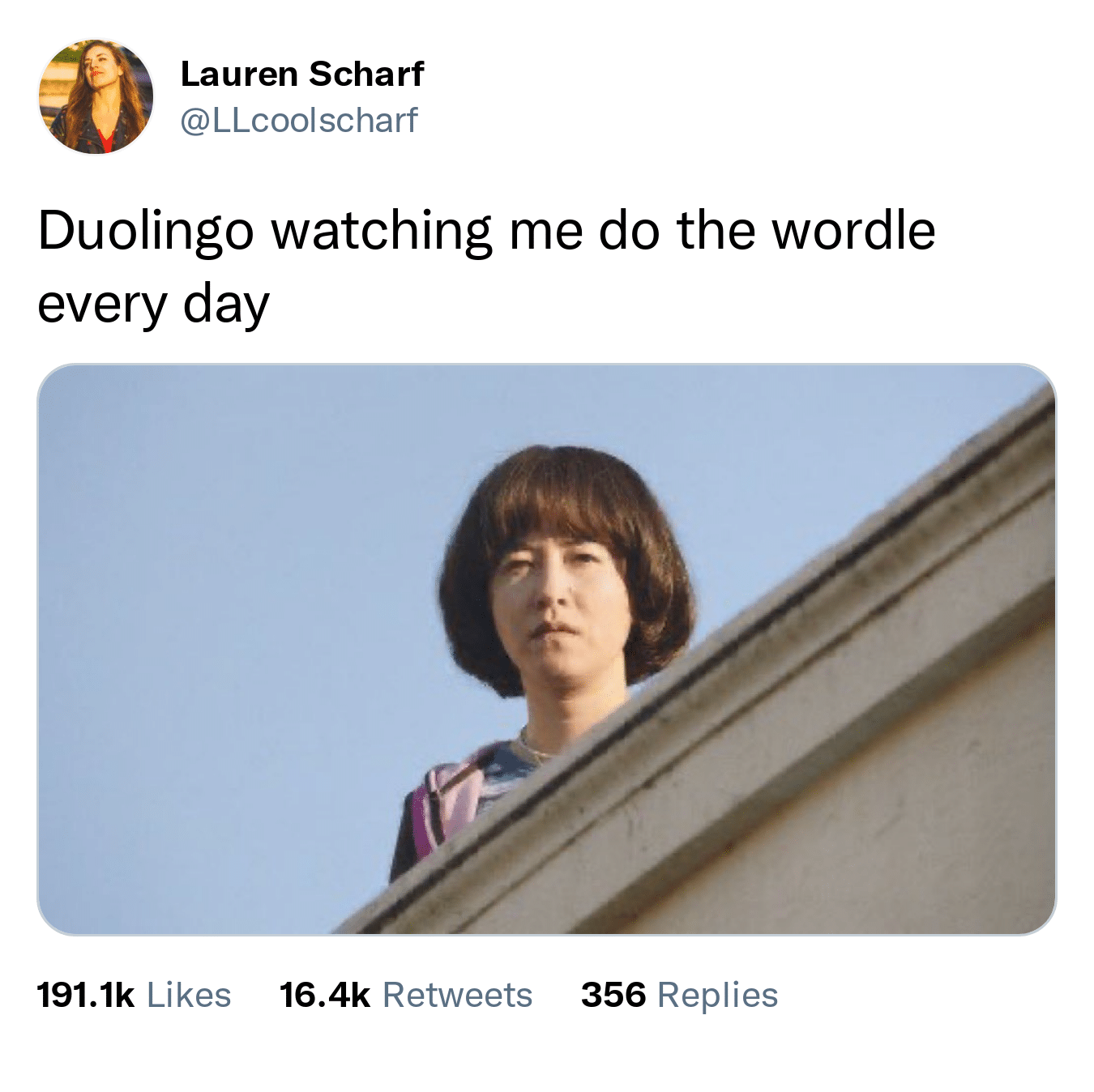Screen dimensions: 1094x1092
Task: Open Lauren Scharf's profile avatar picture
Action: click(96, 96)
